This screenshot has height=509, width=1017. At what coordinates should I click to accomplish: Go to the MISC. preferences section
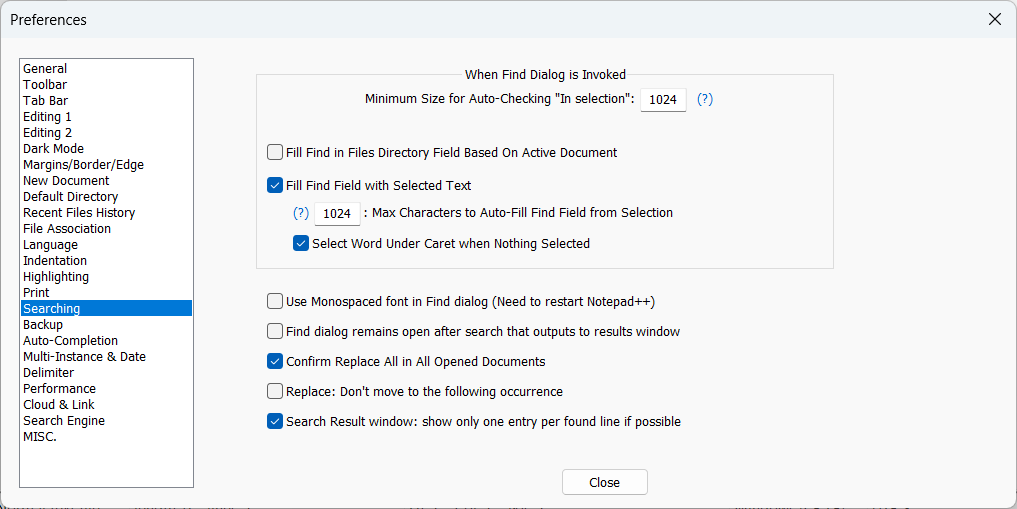[40, 436]
